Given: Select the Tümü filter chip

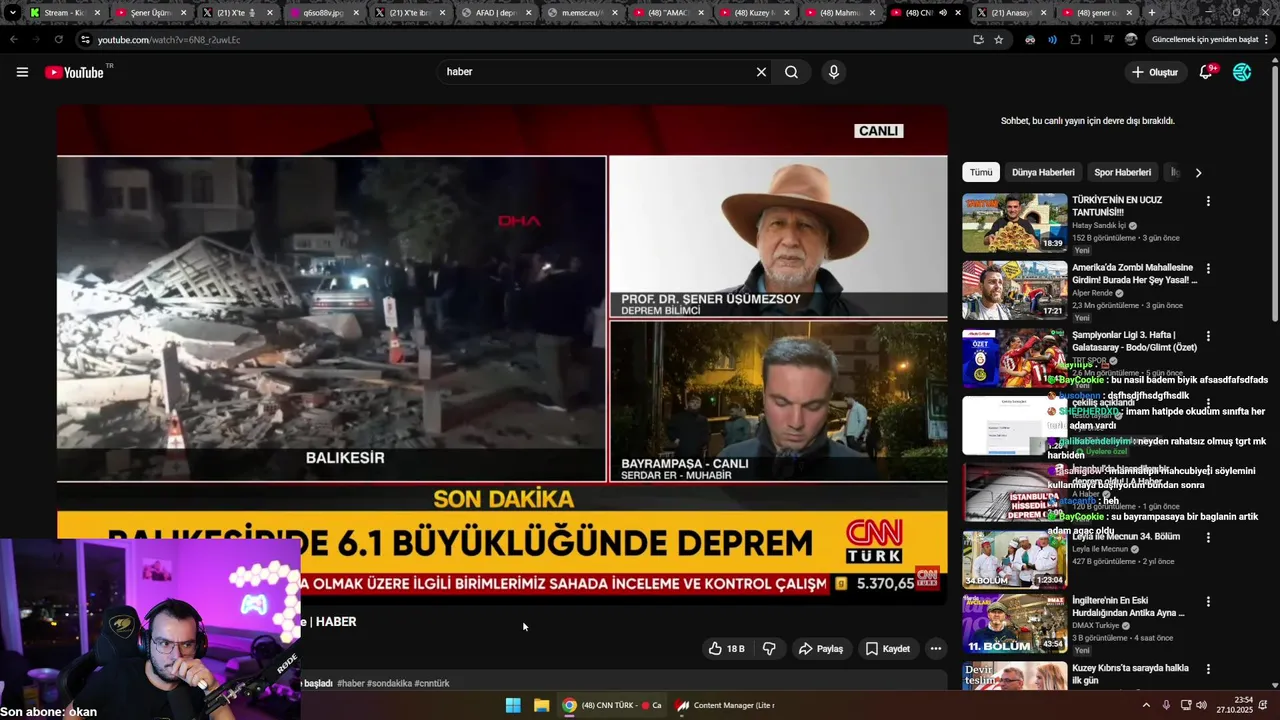Looking at the screenshot, I should pyautogui.click(x=981, y=172).
